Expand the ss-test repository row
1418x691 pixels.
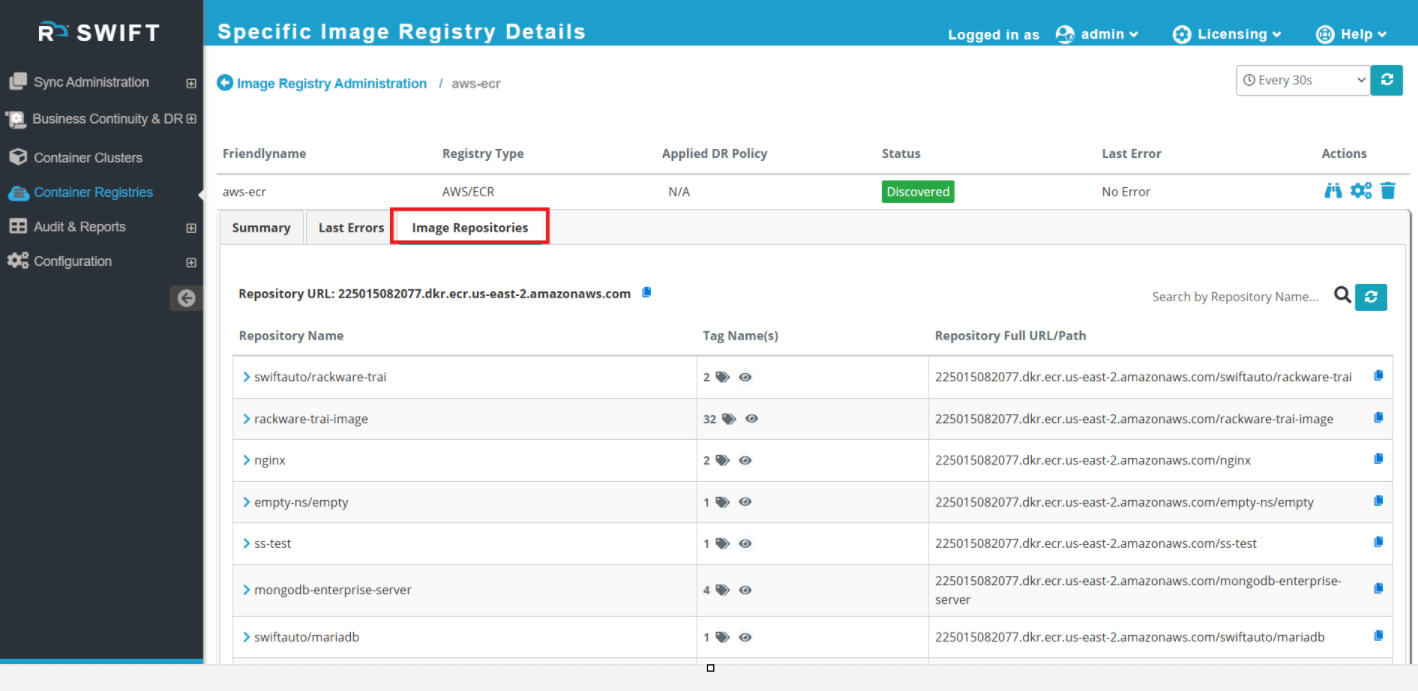point(246,543)
